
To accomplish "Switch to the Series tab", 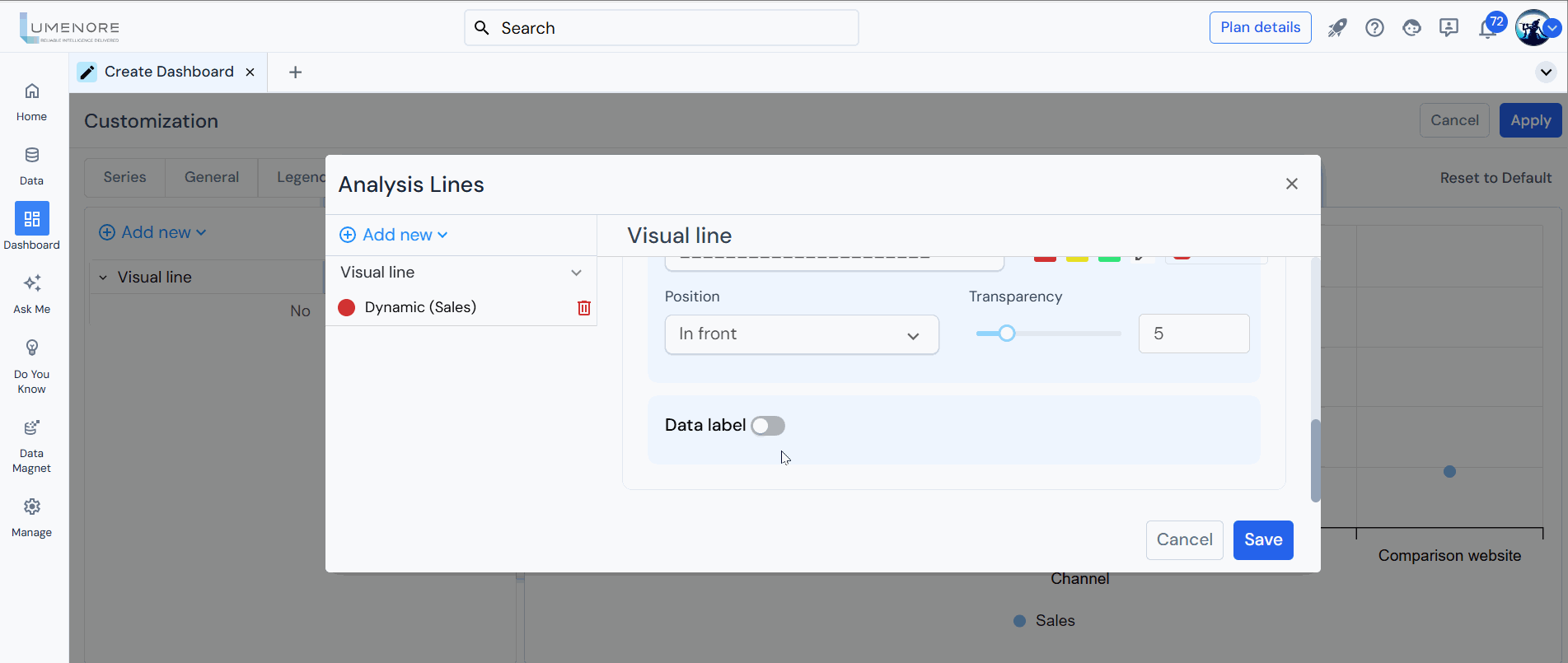I will 124,177.
